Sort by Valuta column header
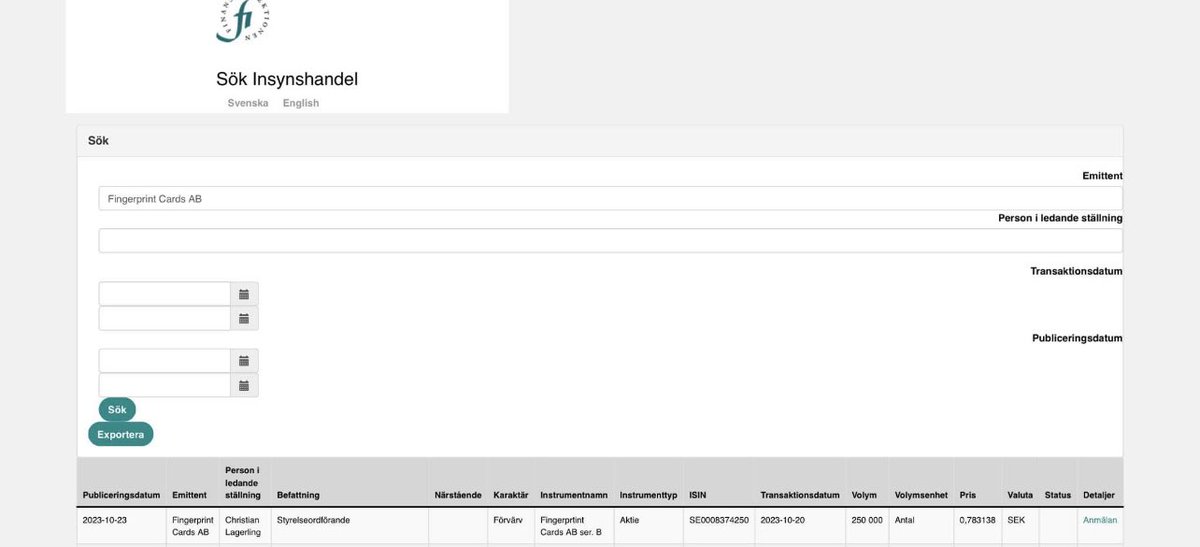 point(1020,495)
